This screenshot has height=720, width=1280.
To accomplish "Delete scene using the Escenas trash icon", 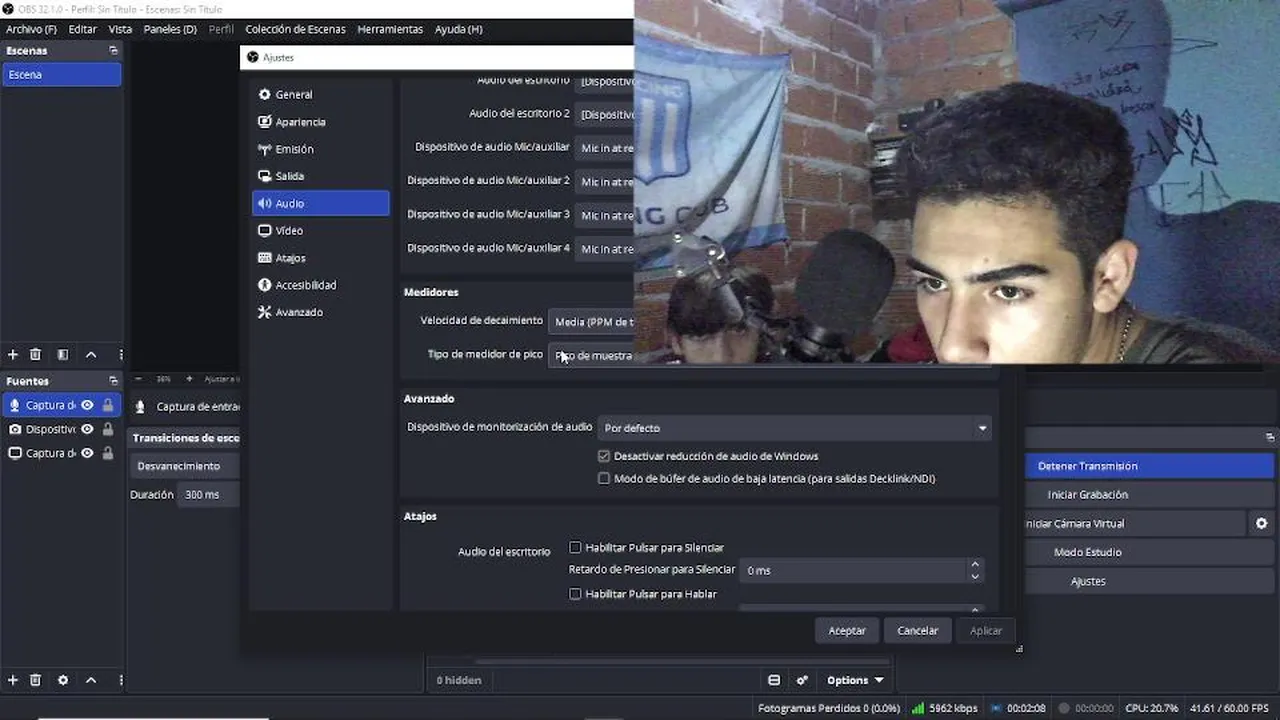I will [x=35, y=355].
